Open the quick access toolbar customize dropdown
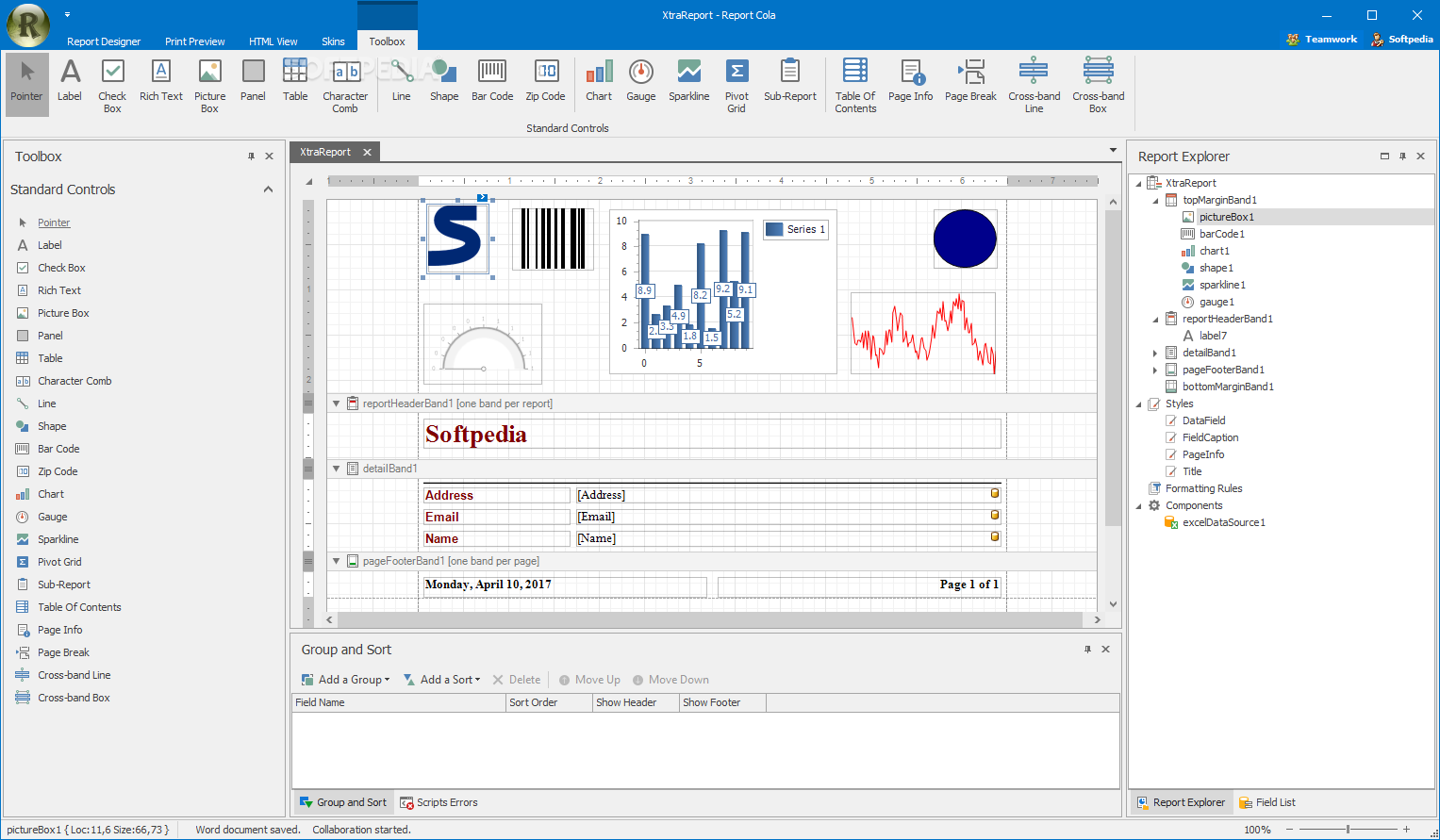The height and width of the screenshot is (840, 1440). [x=68, y=15]
